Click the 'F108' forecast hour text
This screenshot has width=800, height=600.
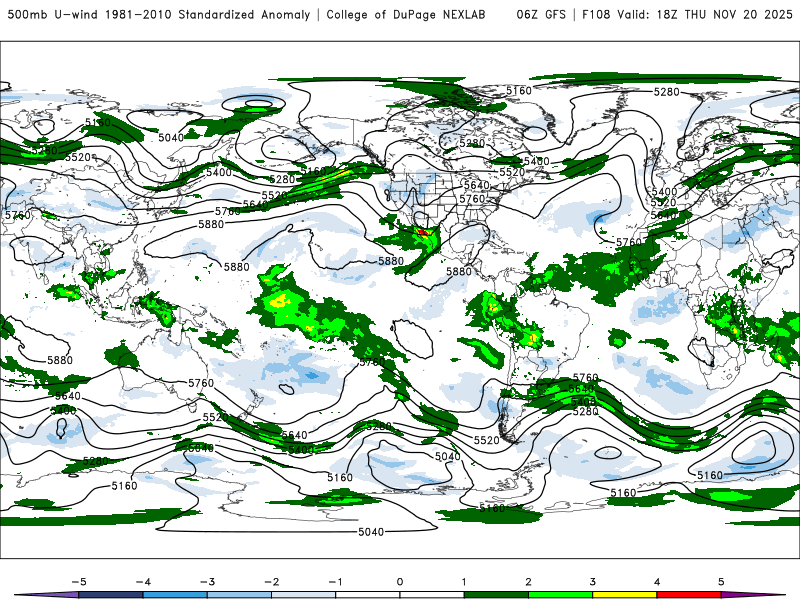(x=596, y=15)
